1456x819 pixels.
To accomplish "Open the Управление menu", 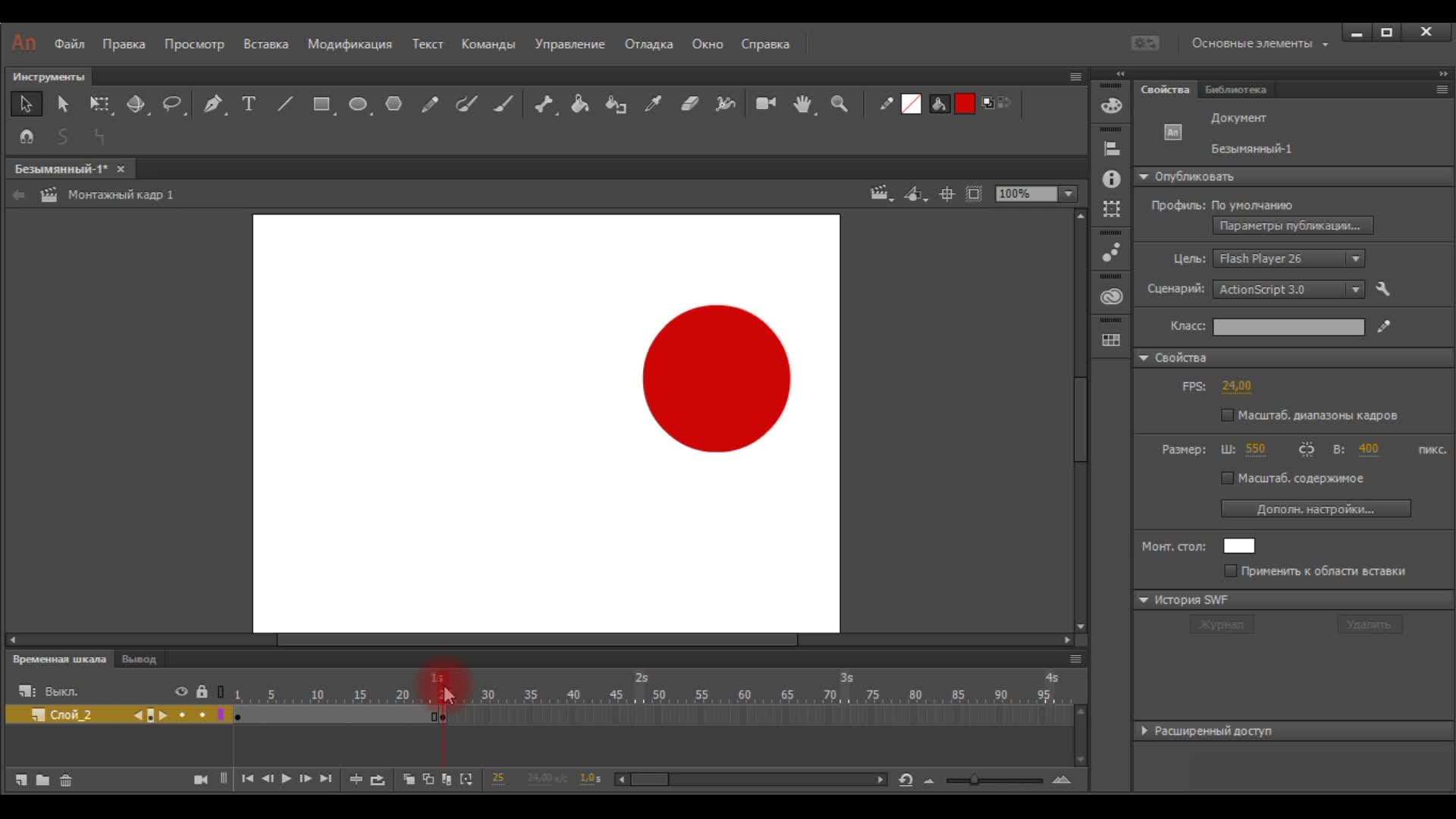I will pyautogui.click(x=570, y=44).
